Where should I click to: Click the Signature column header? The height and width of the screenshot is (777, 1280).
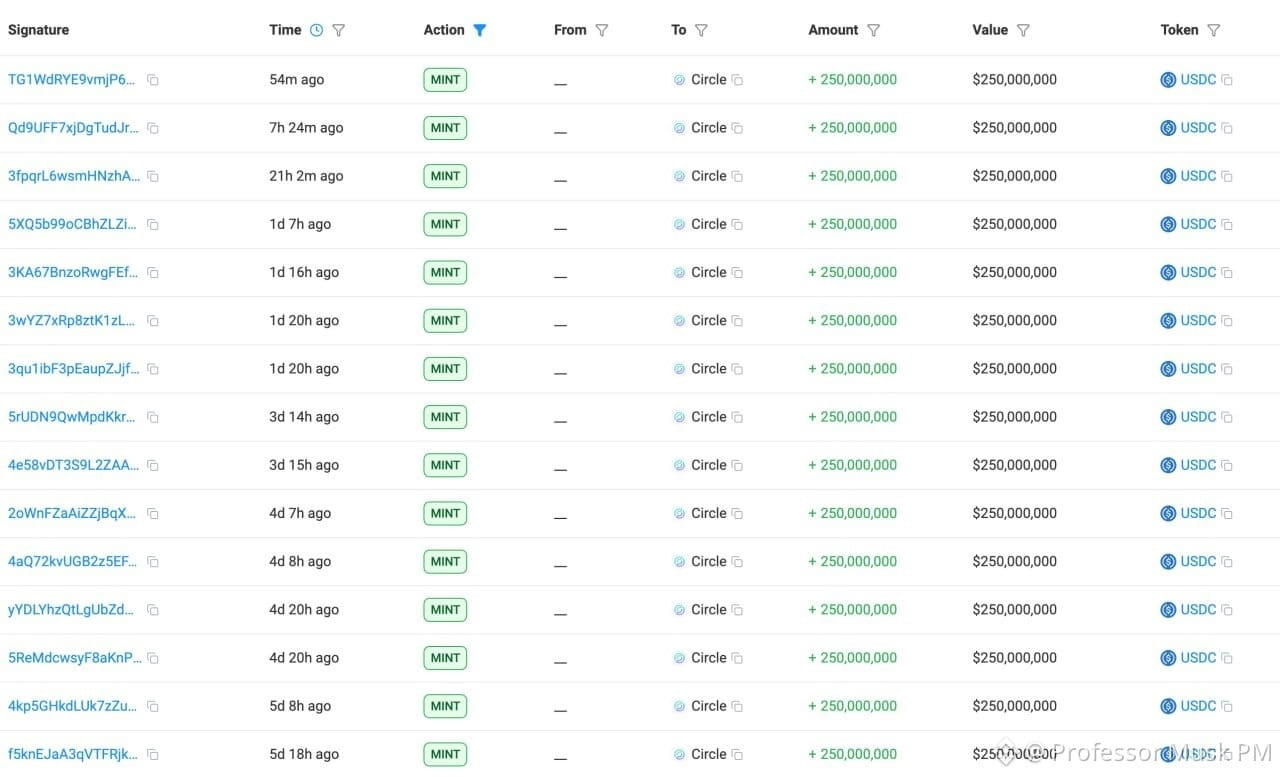tap(39, 30)
